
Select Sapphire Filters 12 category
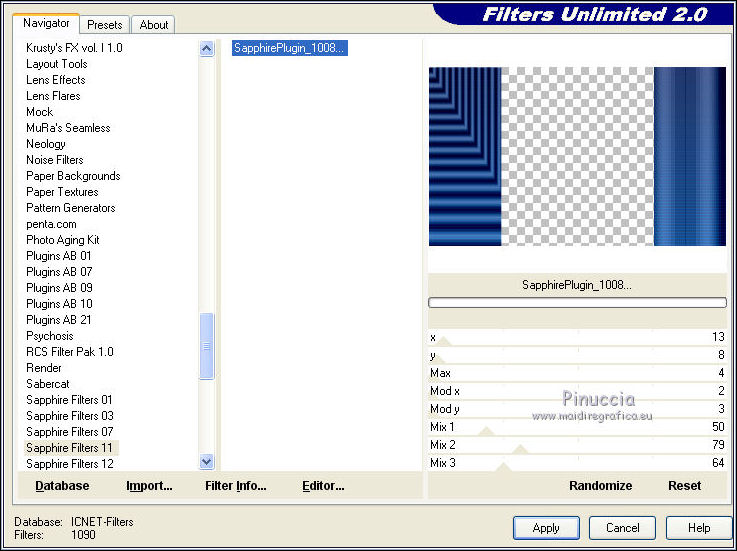[70, 464]
